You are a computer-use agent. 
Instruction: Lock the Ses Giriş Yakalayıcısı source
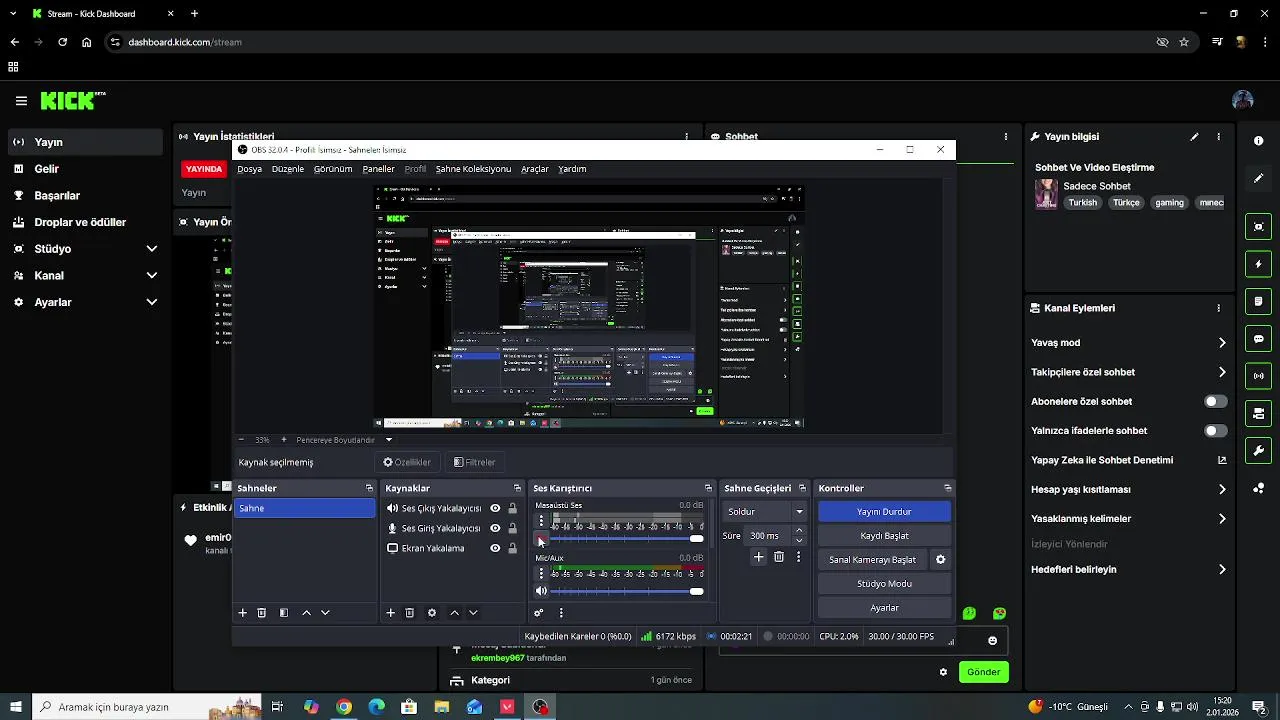tap(512, 528)
